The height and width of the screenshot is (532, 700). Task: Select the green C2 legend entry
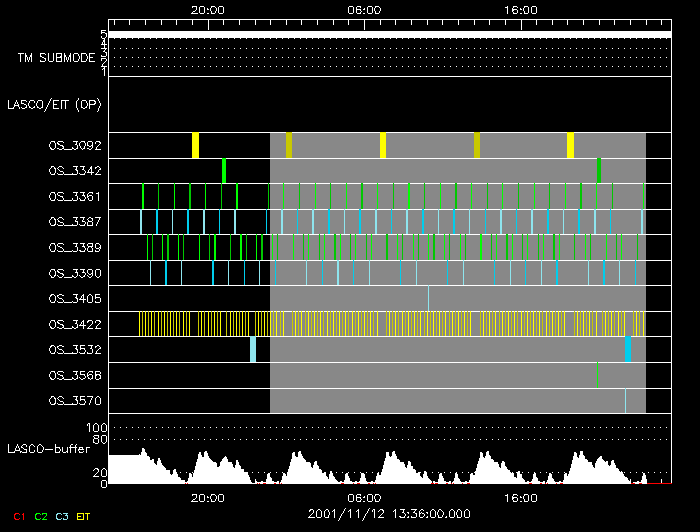[41, 517]
